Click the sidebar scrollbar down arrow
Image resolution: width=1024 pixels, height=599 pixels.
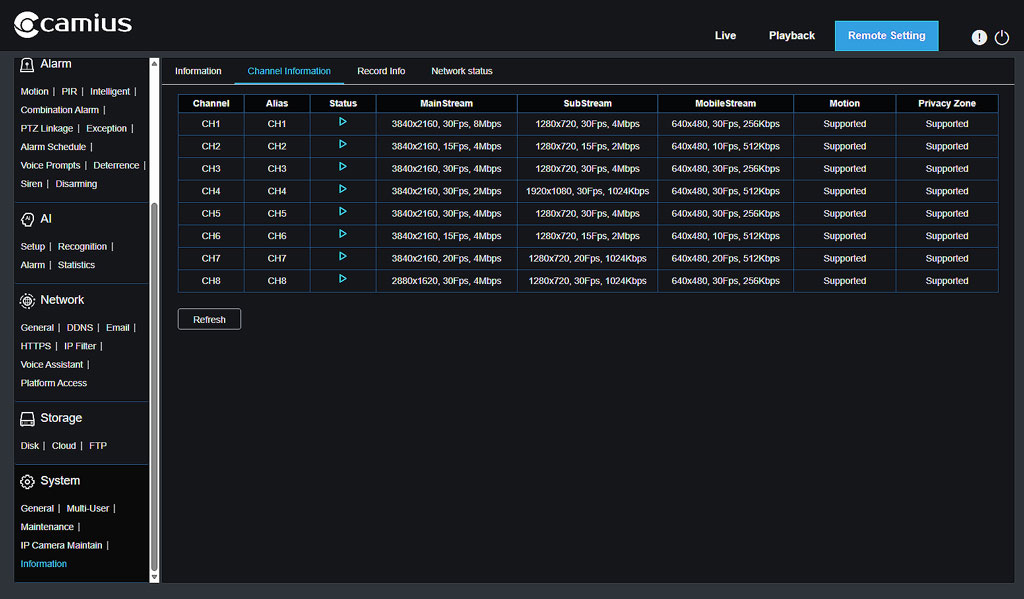point(153,577)
